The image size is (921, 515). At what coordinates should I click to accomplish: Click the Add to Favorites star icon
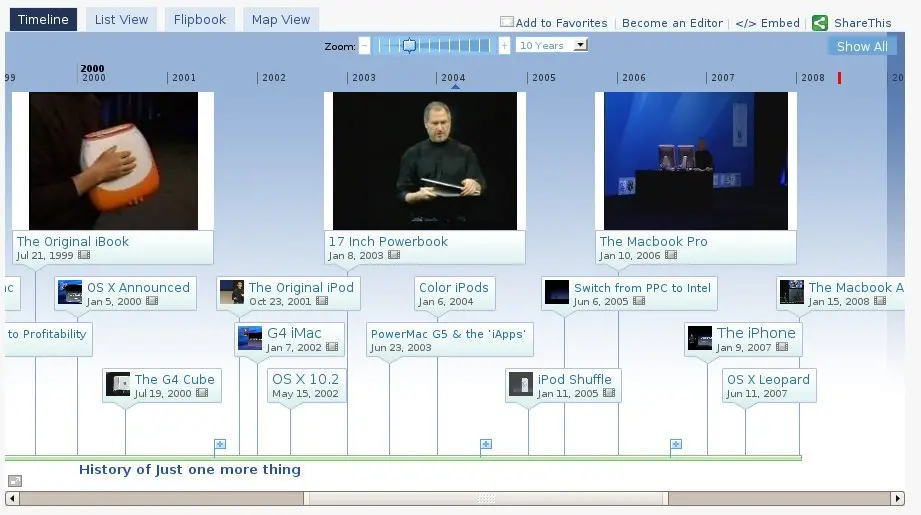point(506,22)
